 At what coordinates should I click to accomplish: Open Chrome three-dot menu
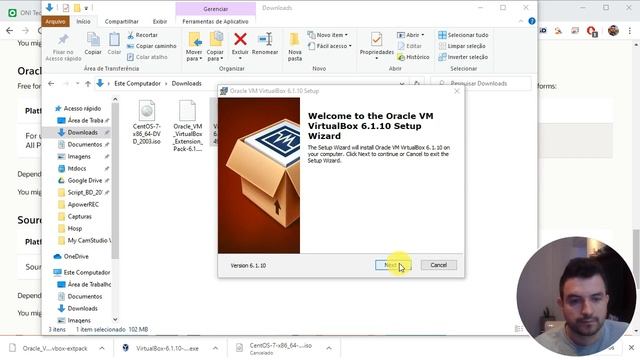(x=630, y=31)
